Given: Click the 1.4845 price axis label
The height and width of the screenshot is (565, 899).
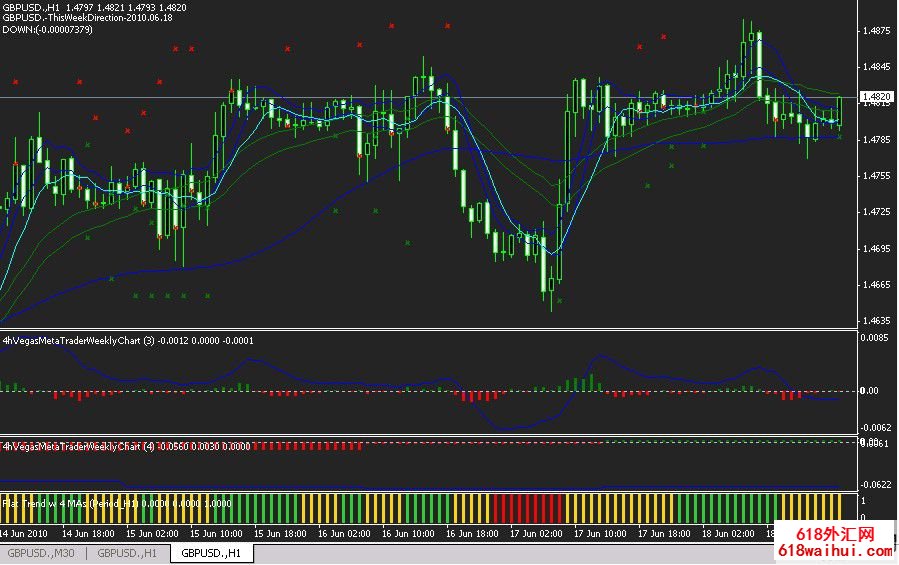Looking at the screenshot, I should (877, 67).
